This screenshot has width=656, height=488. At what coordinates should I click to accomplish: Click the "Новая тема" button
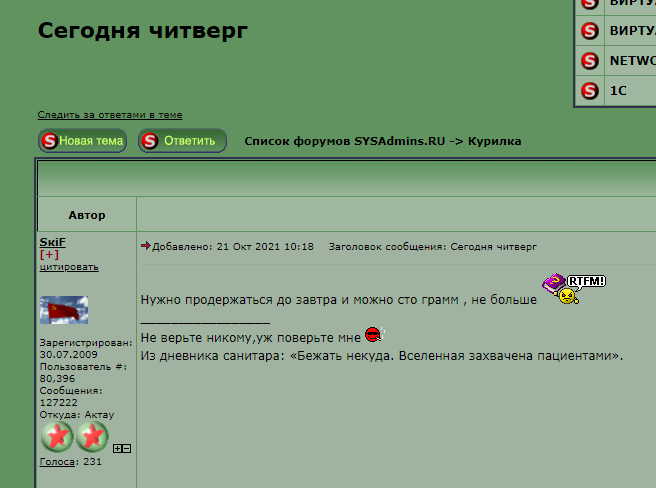[82, 141]
